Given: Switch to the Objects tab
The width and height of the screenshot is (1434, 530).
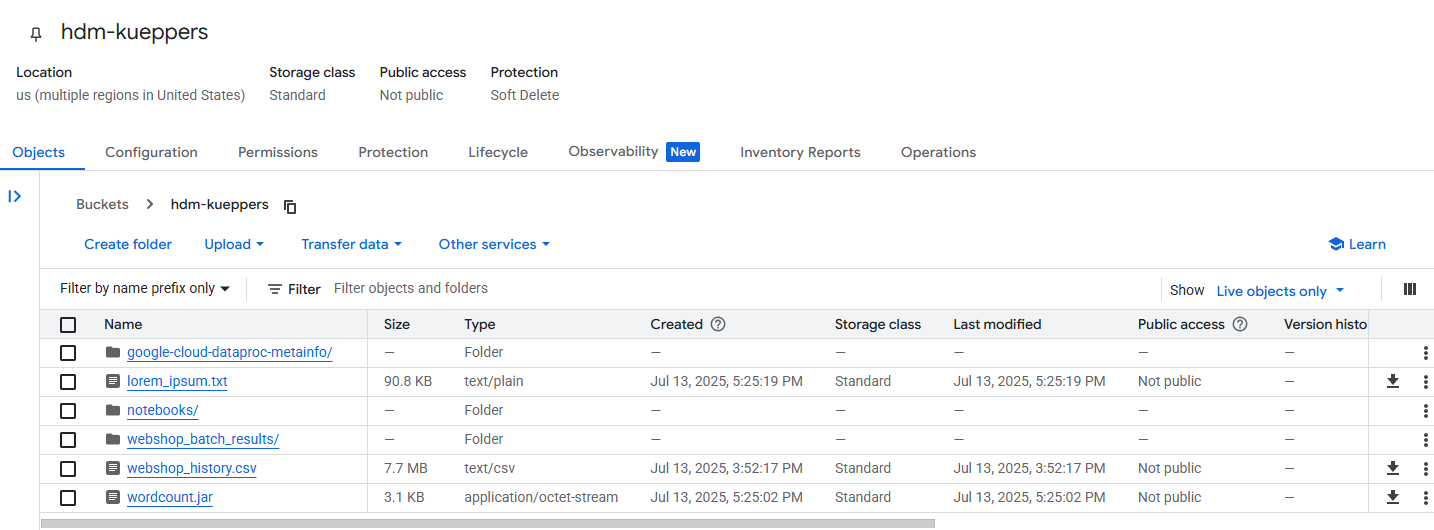Looking at the screenshot, I should (x=38, y=152).
